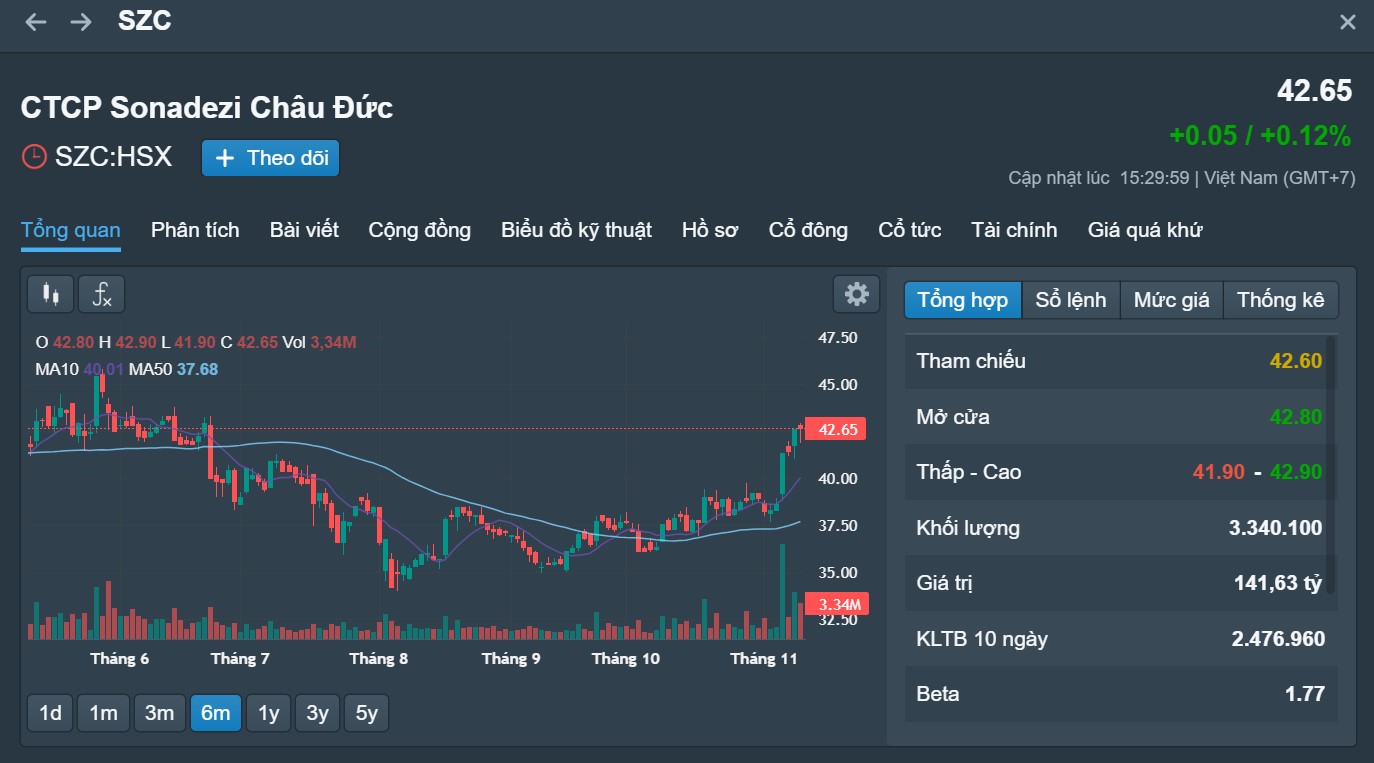Select the Thống kê panel tab

coord(1281,300)
